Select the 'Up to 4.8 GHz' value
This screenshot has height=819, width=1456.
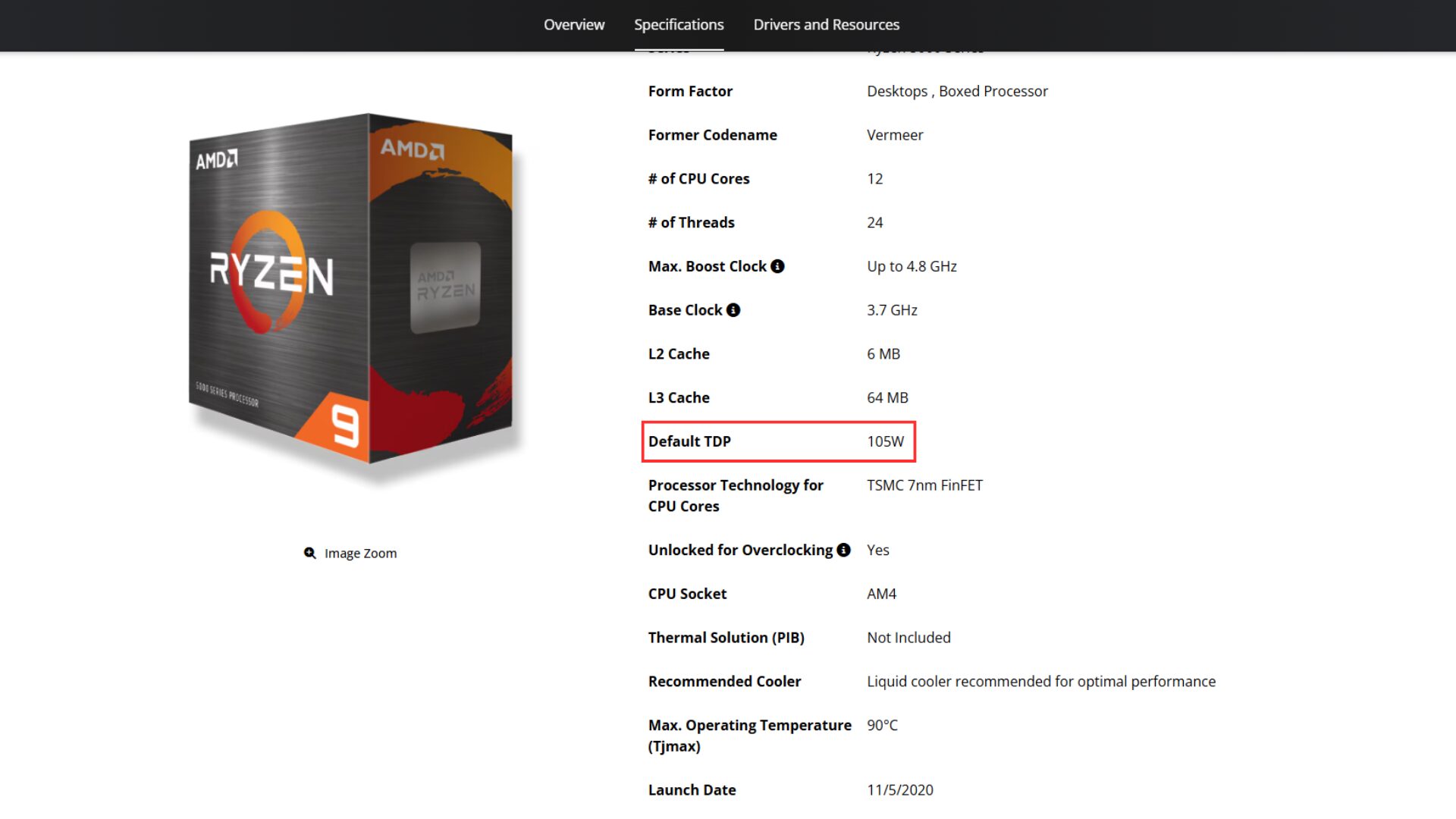click(x=912, y=266)
